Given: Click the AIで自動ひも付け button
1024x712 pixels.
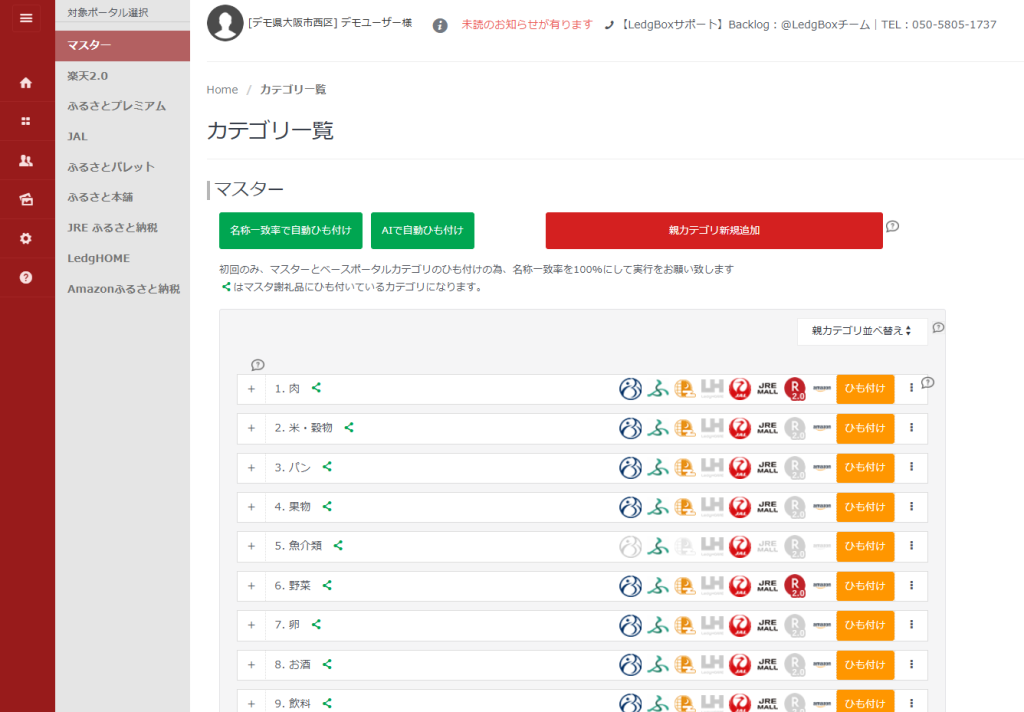Looking at the screenshot, I should [x=422, y=230].
